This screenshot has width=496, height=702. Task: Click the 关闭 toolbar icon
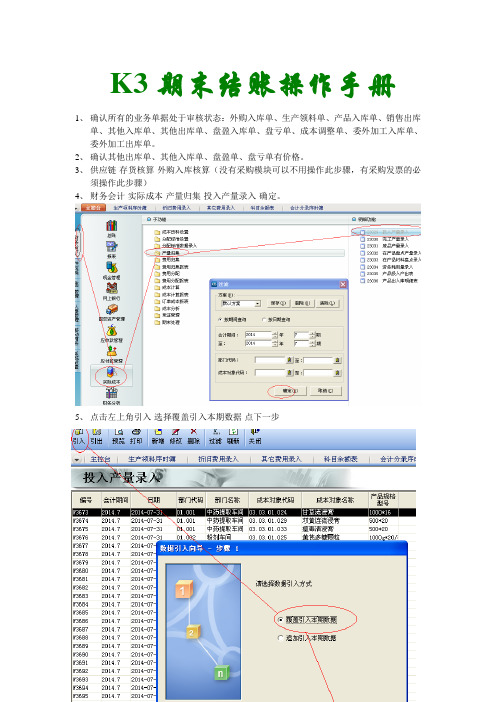tap(255, 437)
